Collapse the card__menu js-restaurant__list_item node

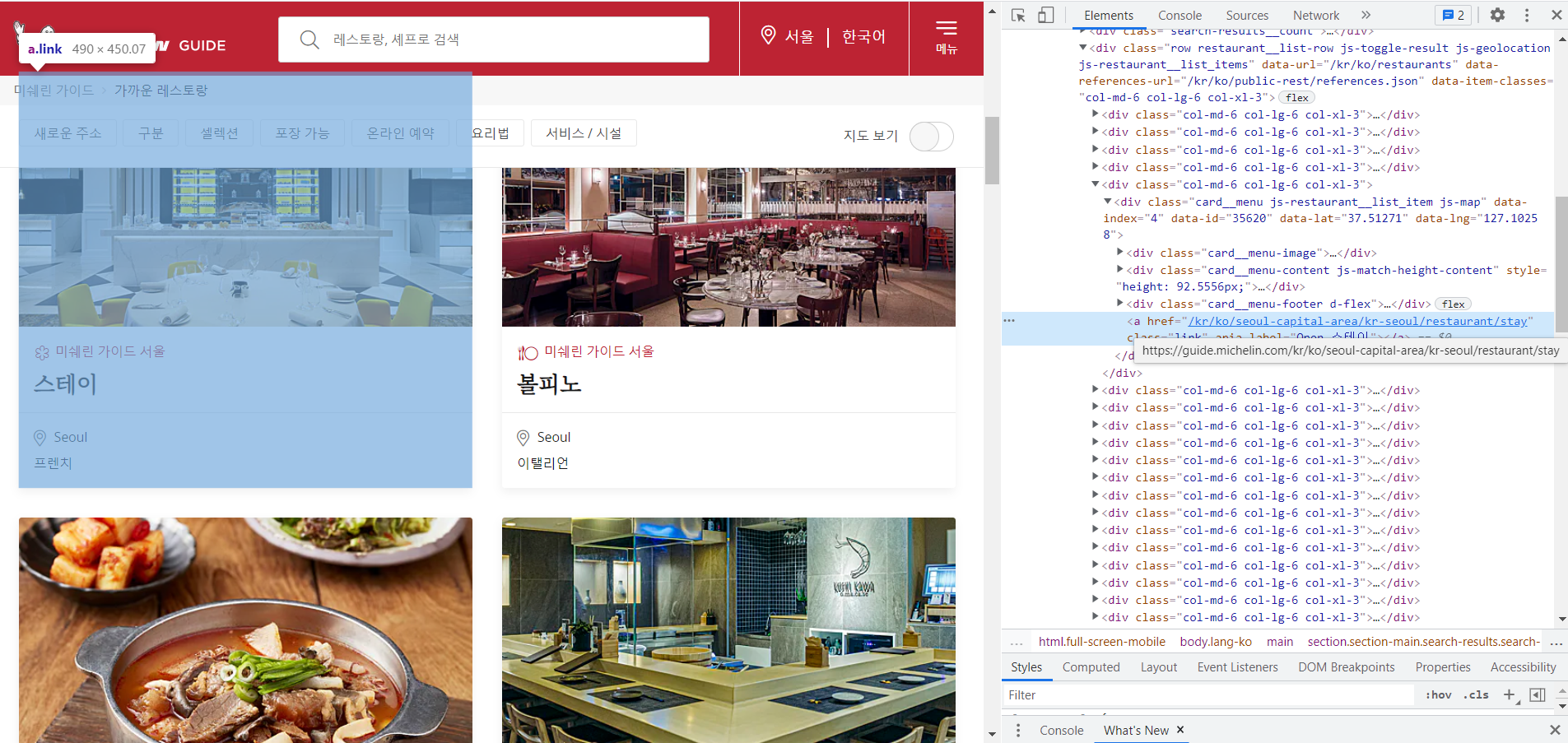pos(1107,201)
